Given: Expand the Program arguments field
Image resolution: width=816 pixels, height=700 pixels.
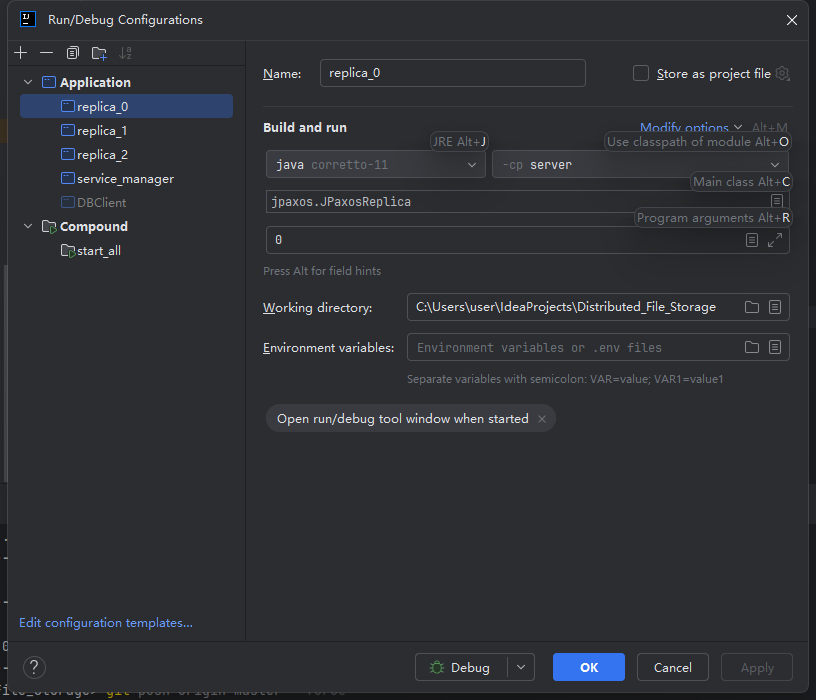Looking at the screenshot, I should pos(775,240).
